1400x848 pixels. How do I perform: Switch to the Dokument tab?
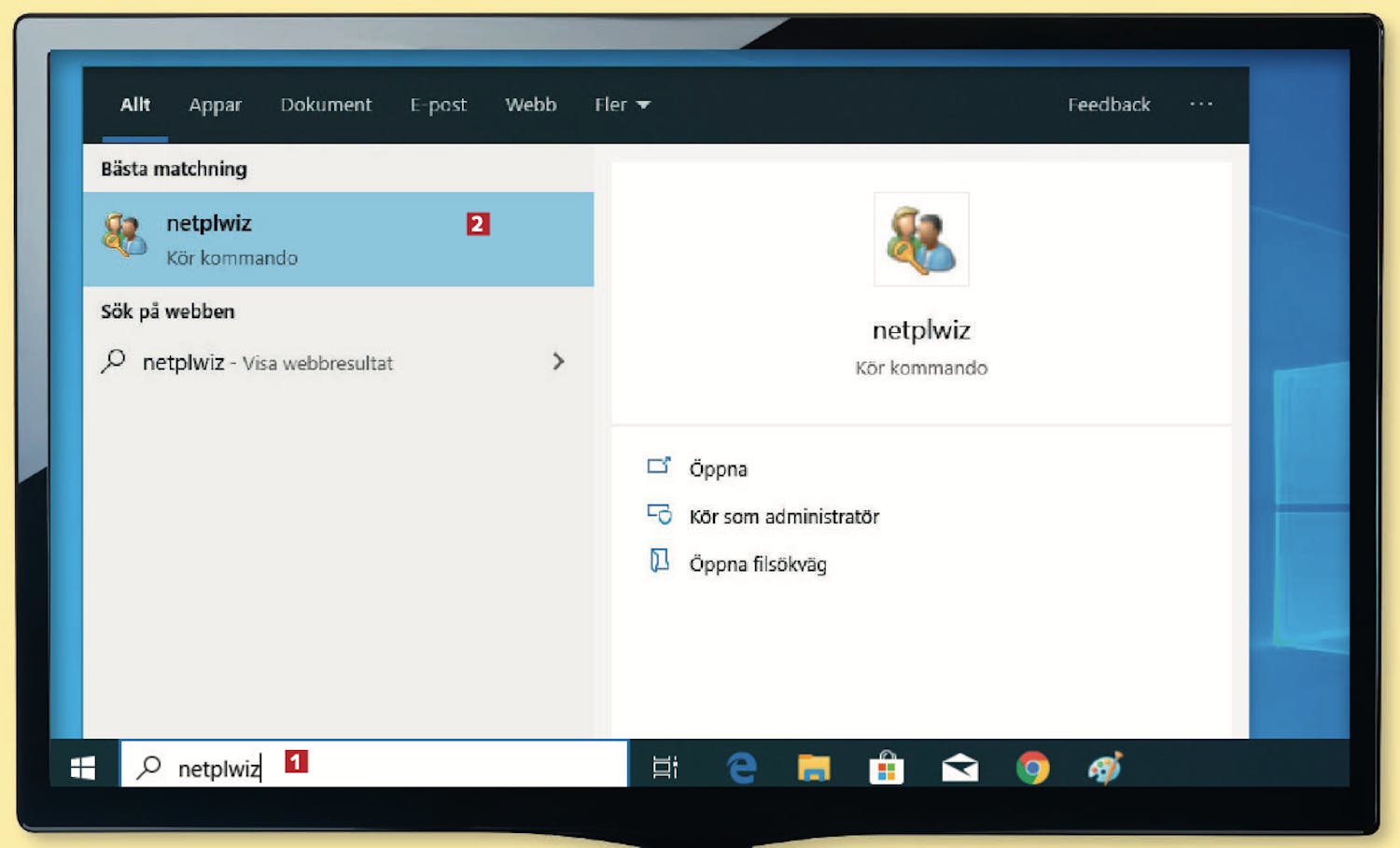point(326,104)
